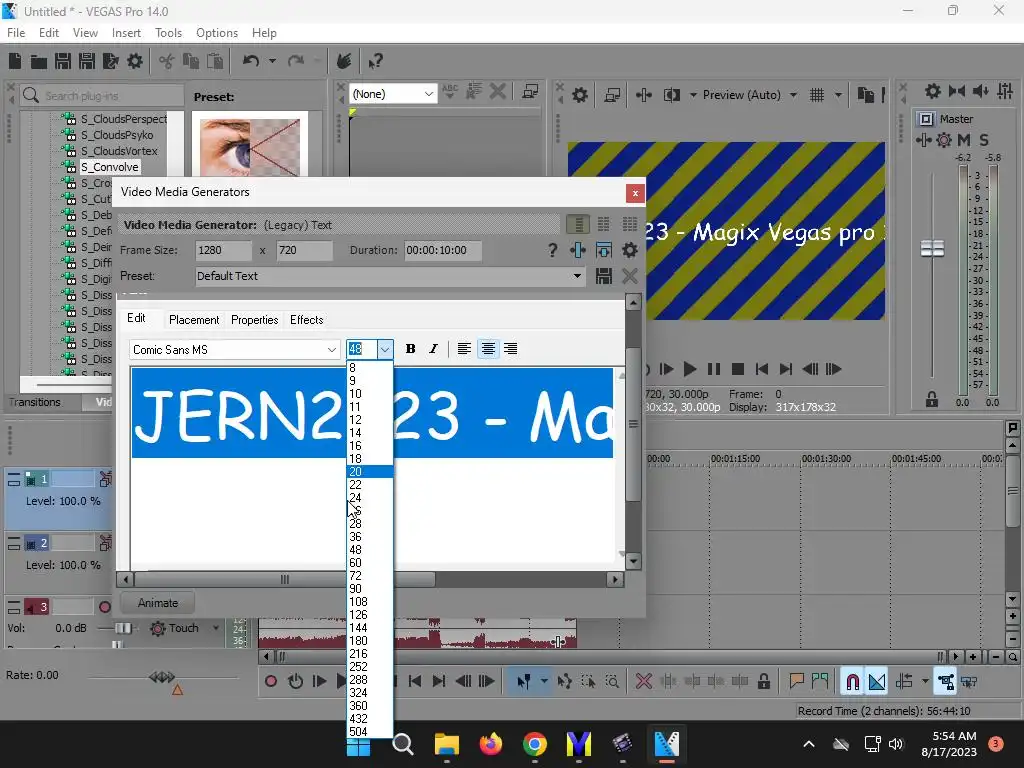The image size is (1024, 768).
Task: Toggle Master fader lock icon
Action: click(932, 399)
